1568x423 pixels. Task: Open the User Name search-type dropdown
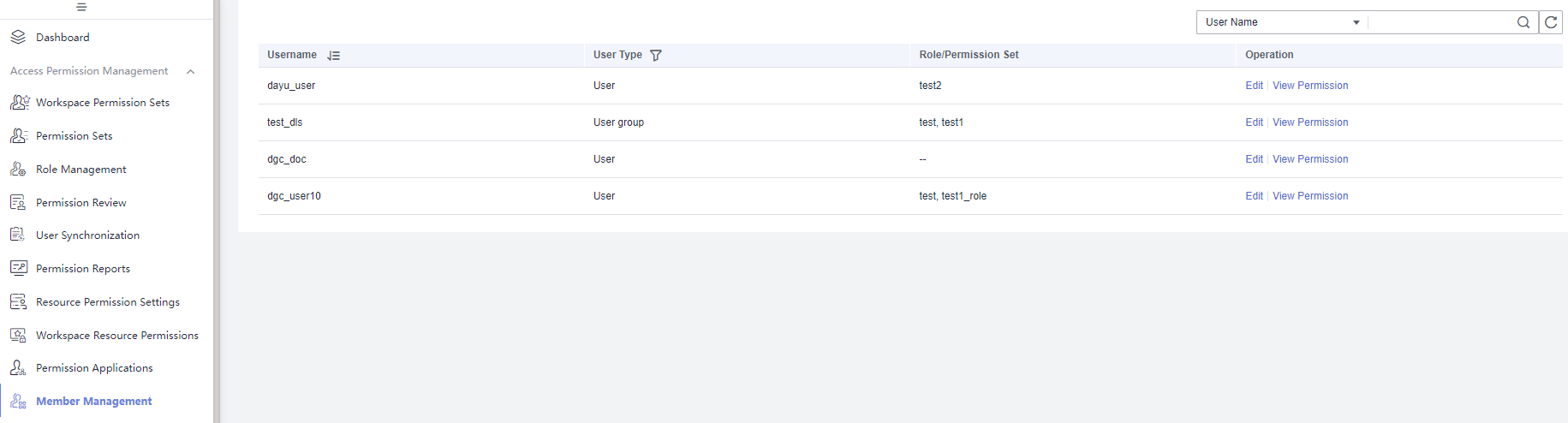pyautogui.click(x=1282, y=22)
